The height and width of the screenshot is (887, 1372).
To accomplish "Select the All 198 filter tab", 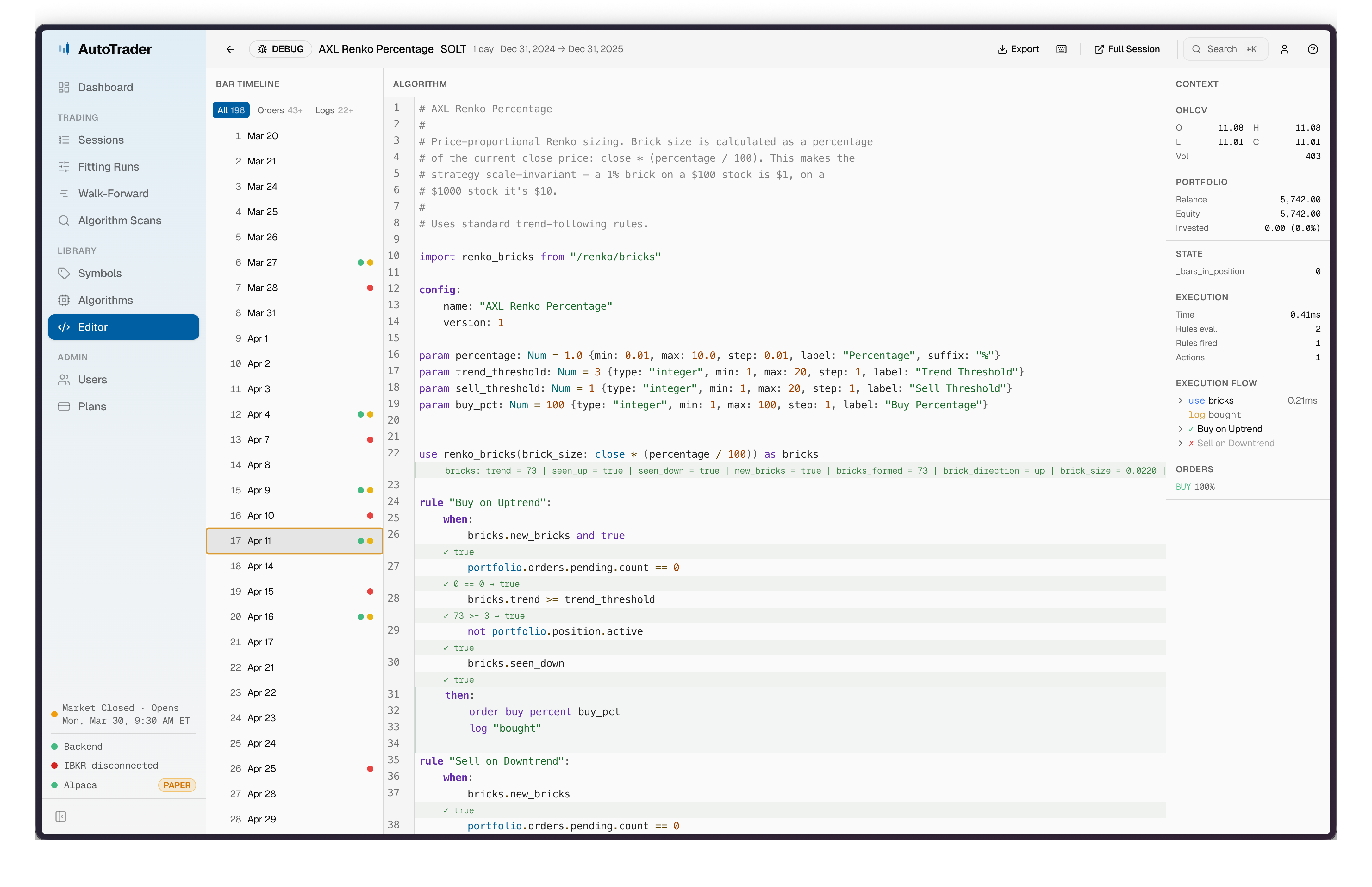I will [x=230, y=110].
